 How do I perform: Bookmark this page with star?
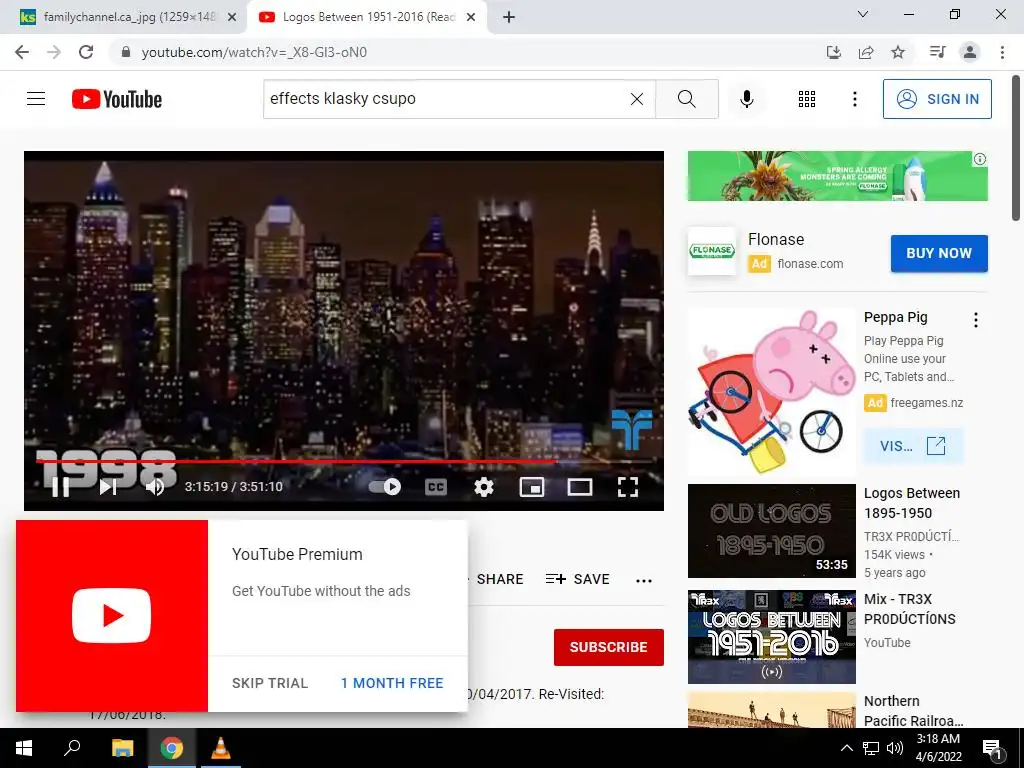click(x=898, y=52)
